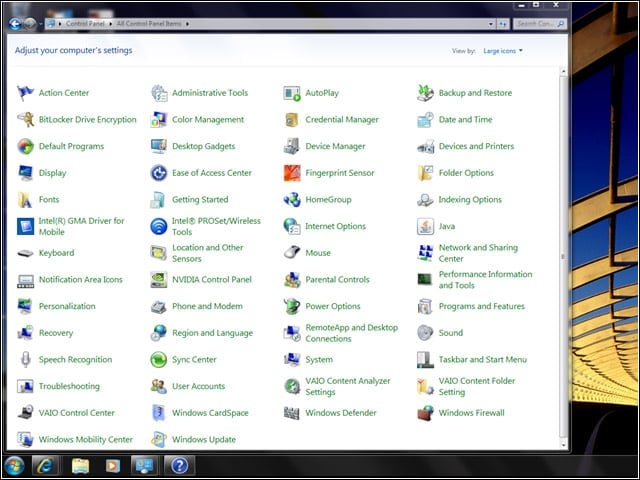Open the Parental Controls link
The image size is (640, 480).
(x=337, y=280)
